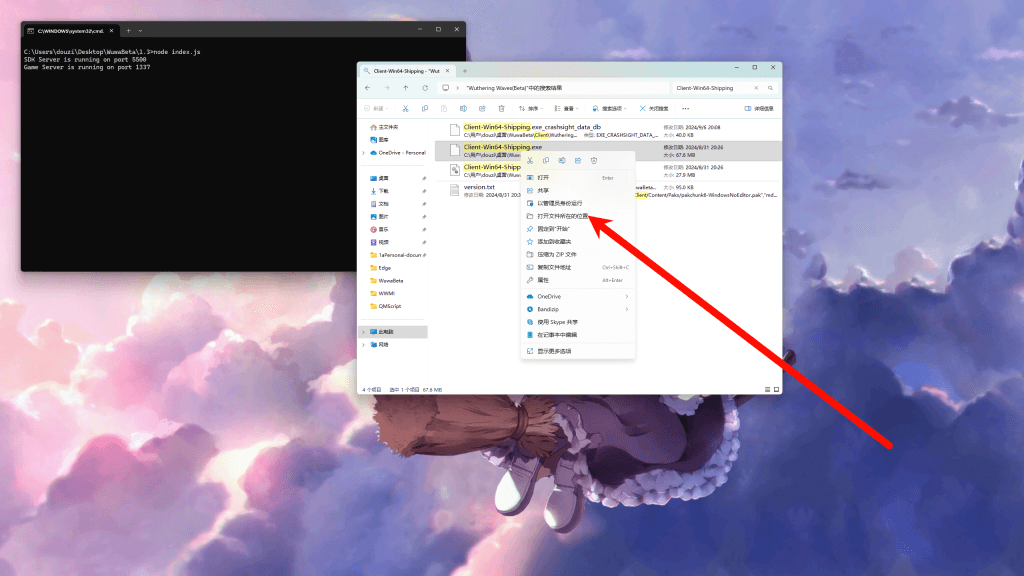The height and width of the screenshot is (576, 1024).
Task: Toggle the details pane button (详细信息)
Action: click(x=759, y=108)
